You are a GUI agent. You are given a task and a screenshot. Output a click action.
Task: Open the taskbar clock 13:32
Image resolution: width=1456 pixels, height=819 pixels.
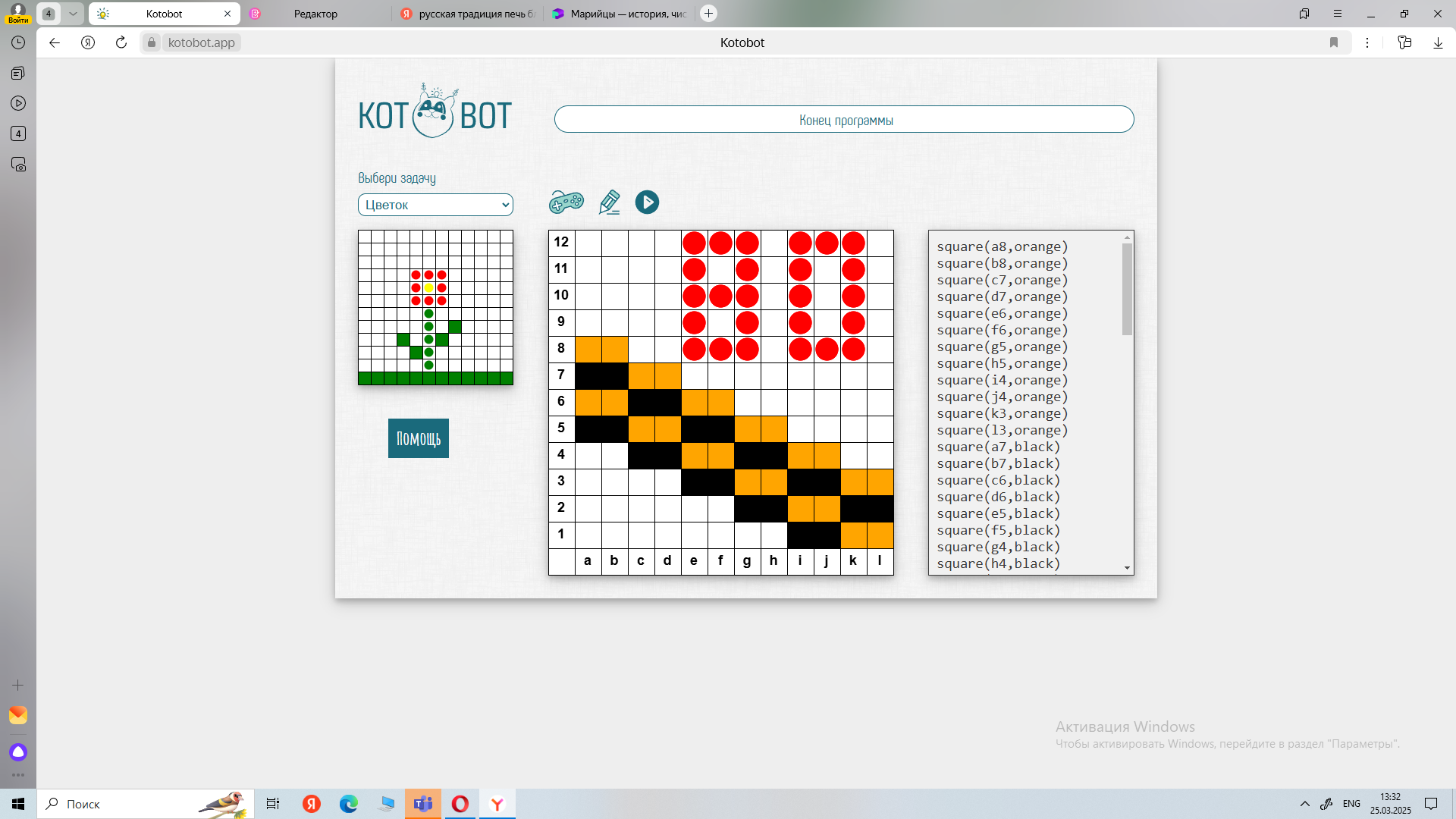[x=1391, y=804]
